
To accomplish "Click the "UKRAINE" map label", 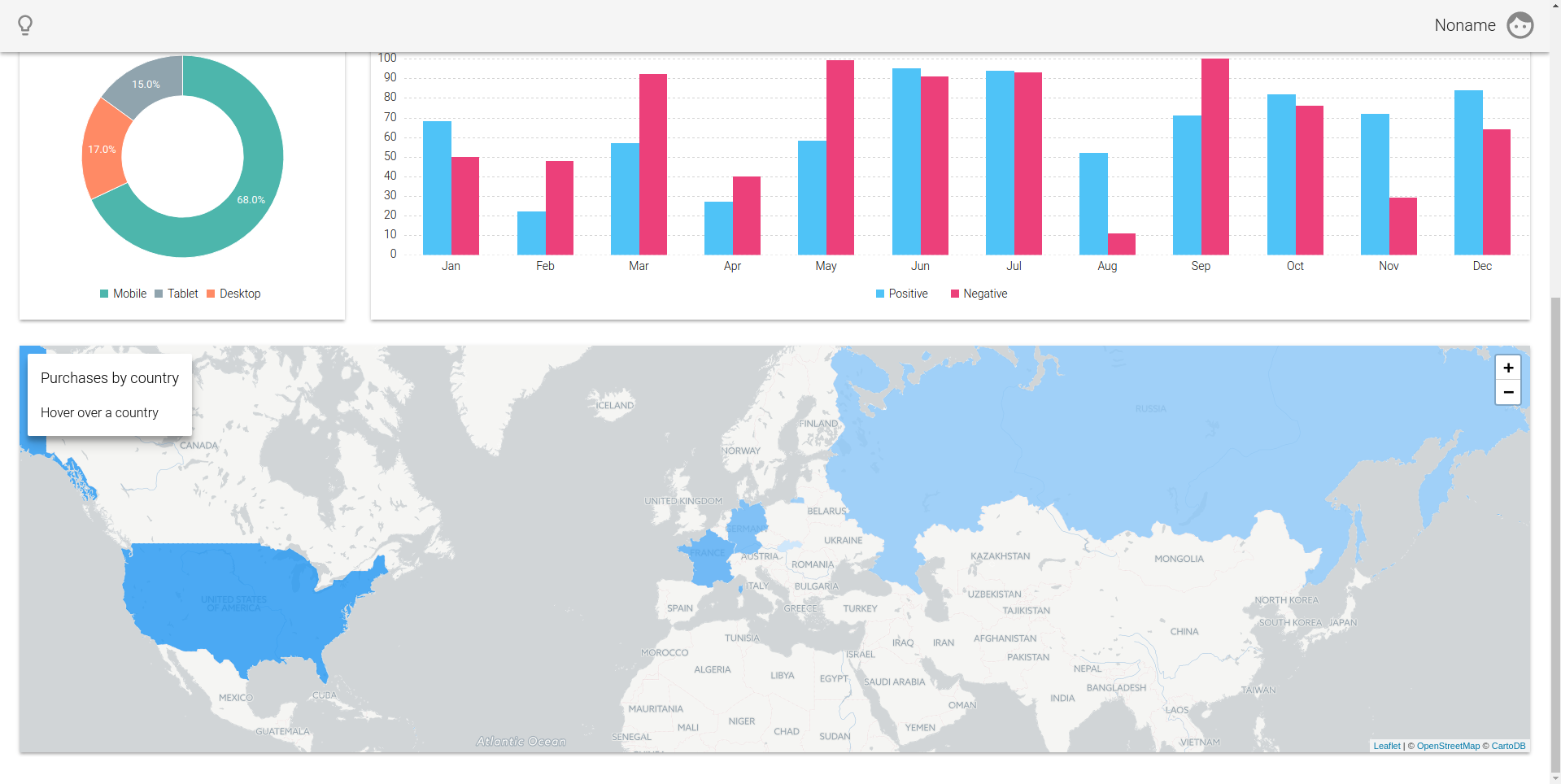I will pos(844,541).
